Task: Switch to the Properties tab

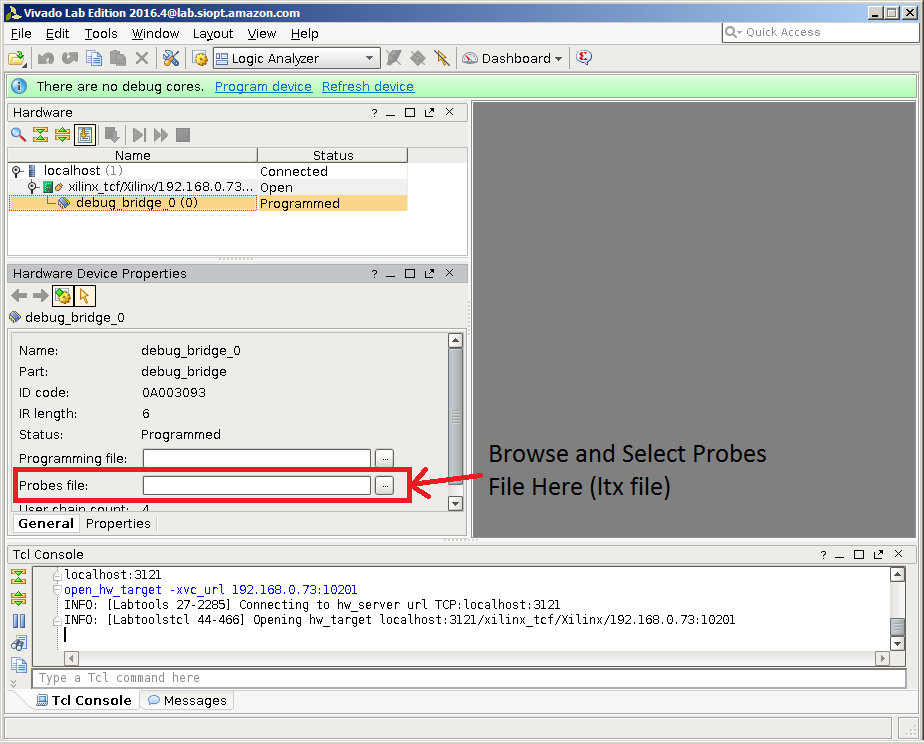Action: coord(118,524)
